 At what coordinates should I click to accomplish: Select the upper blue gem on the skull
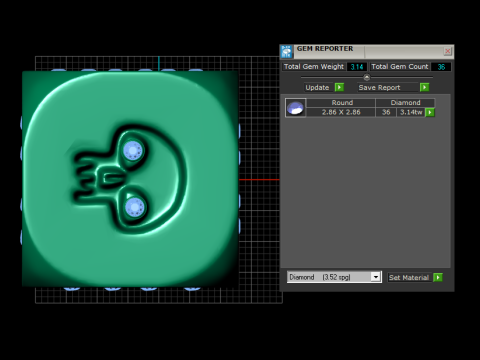point(133,150)
